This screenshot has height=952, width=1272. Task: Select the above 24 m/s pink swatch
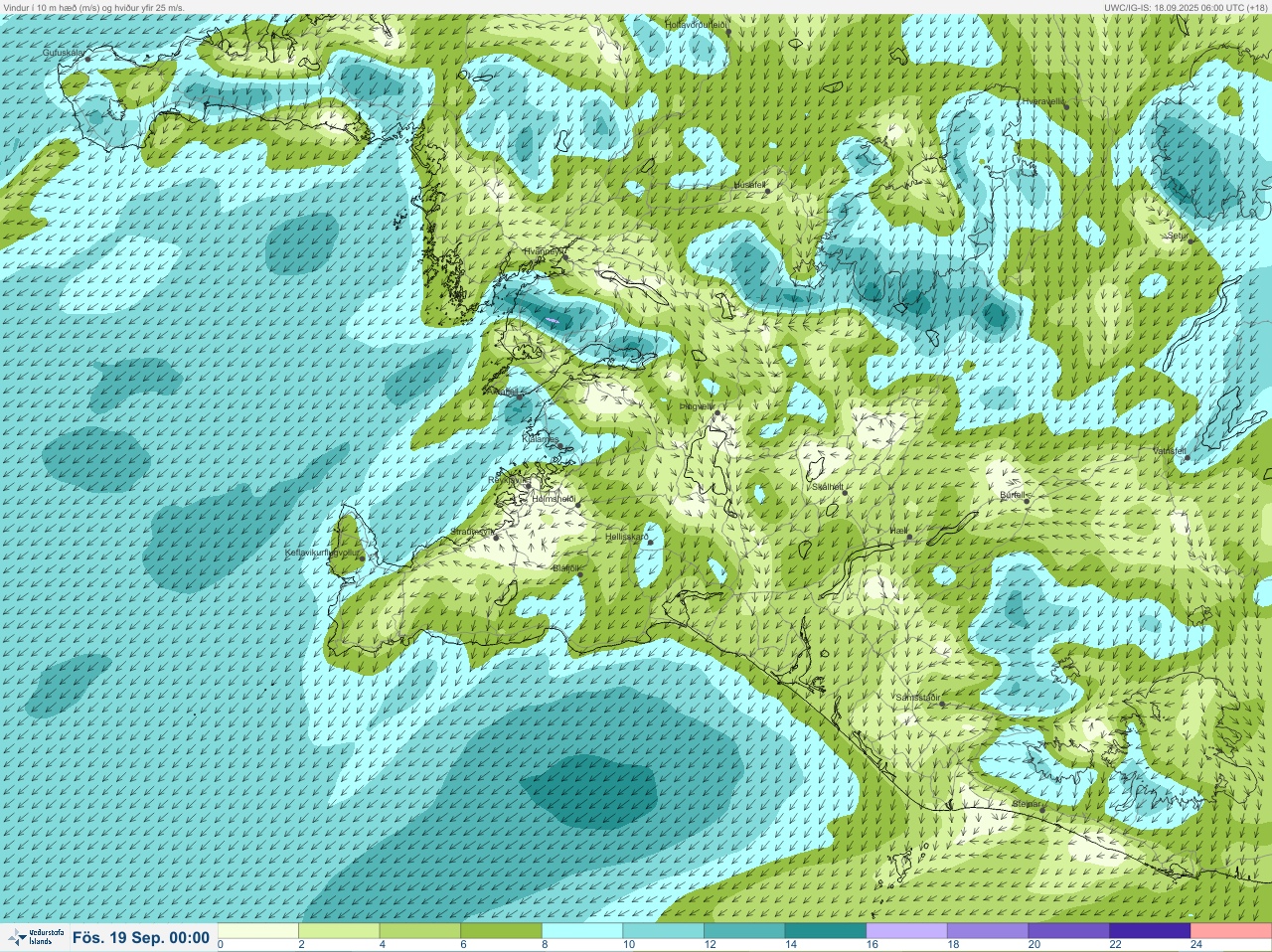point(1231,931)
